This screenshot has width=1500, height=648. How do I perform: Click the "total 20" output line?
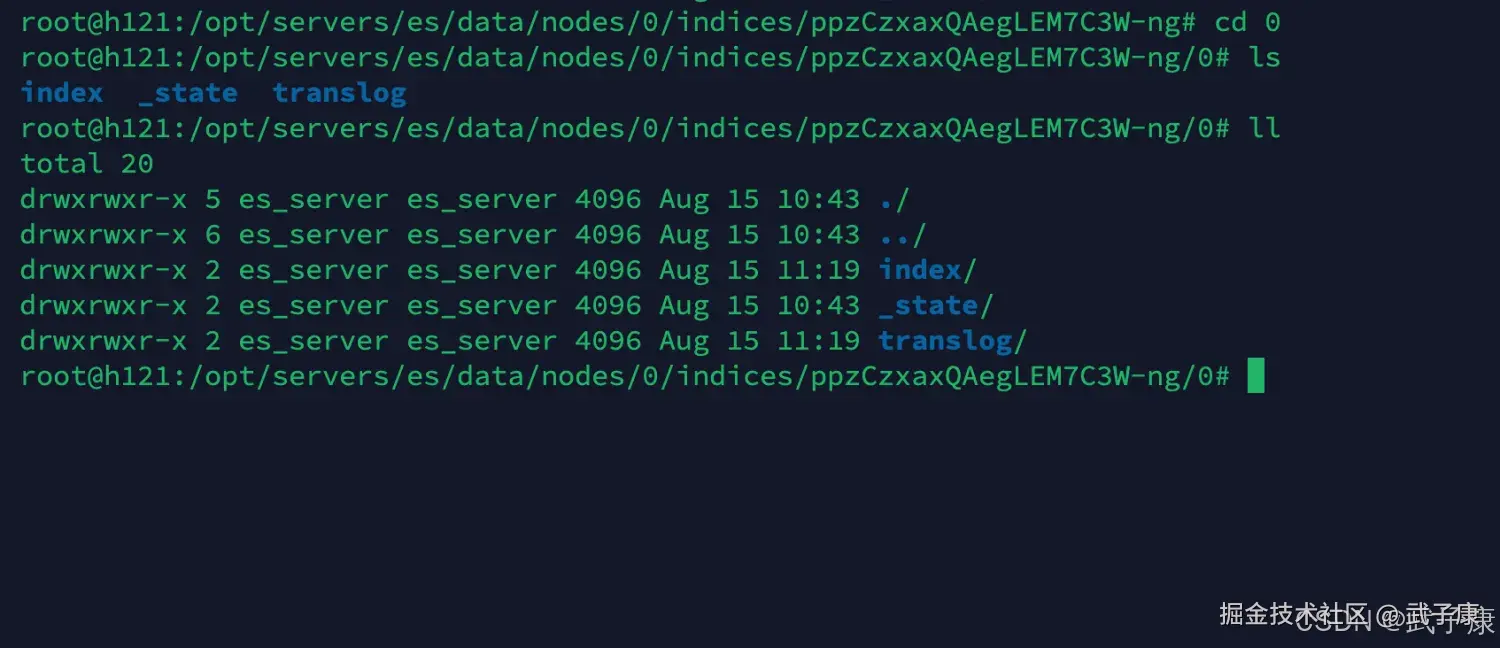point(87,163)
